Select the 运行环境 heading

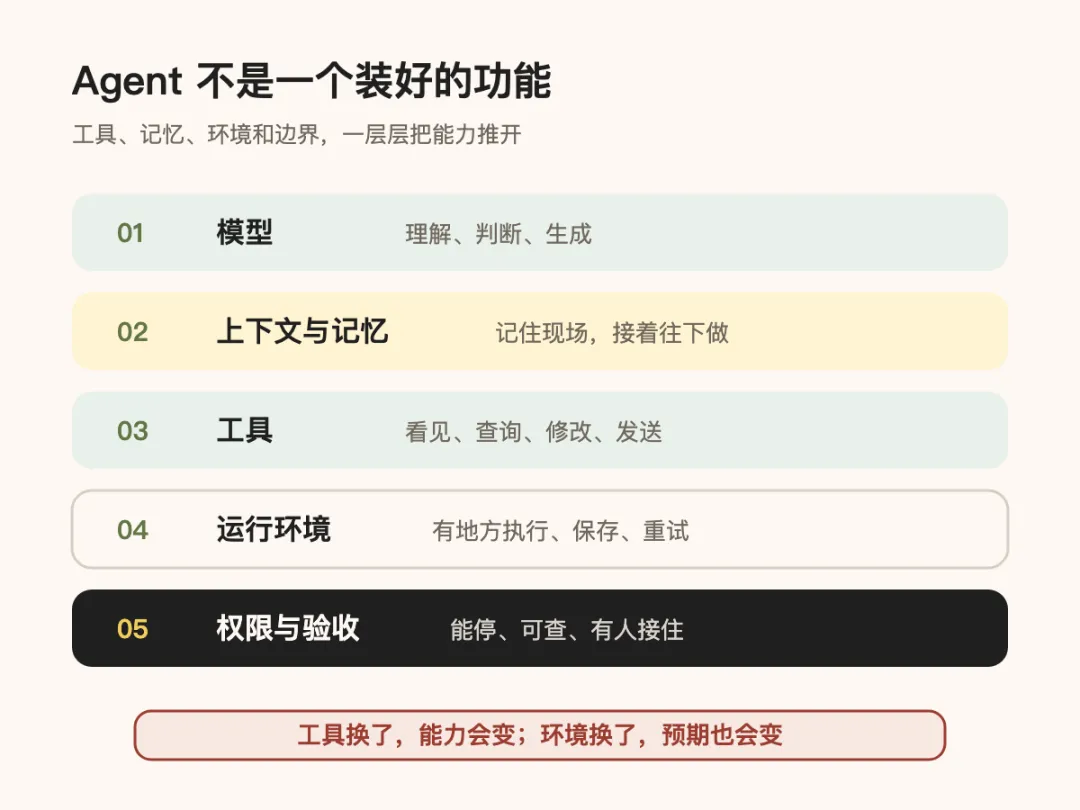point(273,529)
